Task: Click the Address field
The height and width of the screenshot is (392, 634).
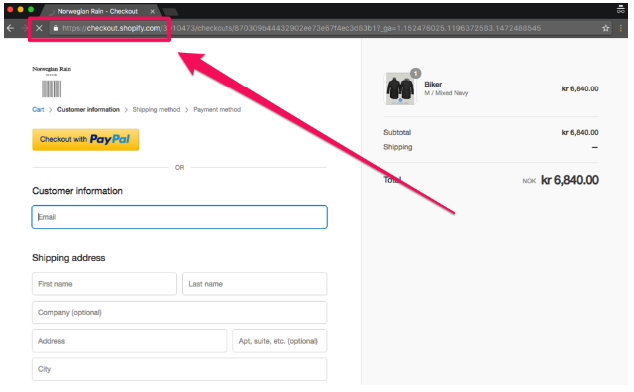Action: pyautogui.click(x=129, y=341)
